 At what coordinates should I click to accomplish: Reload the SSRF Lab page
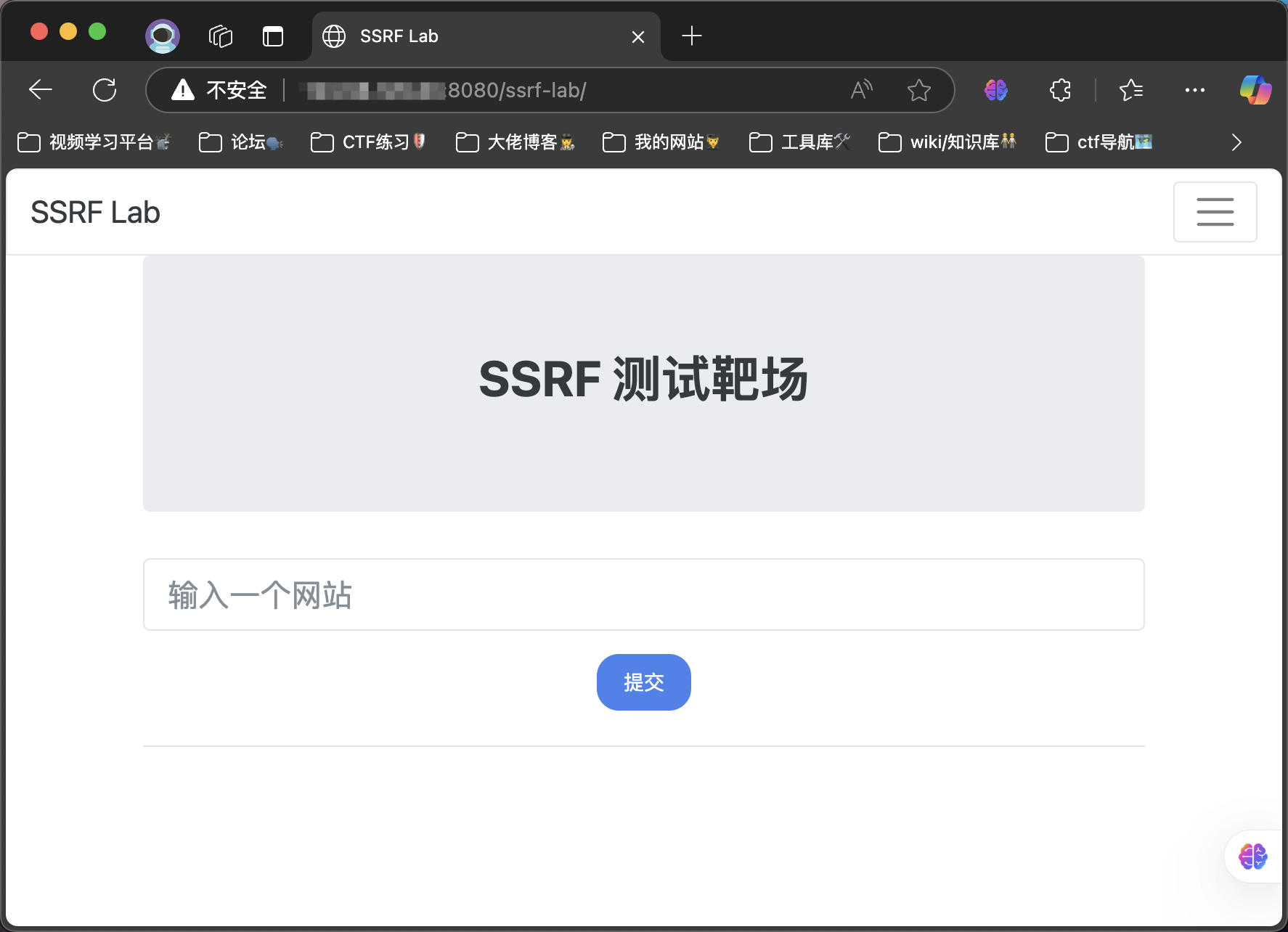(105, 90)
